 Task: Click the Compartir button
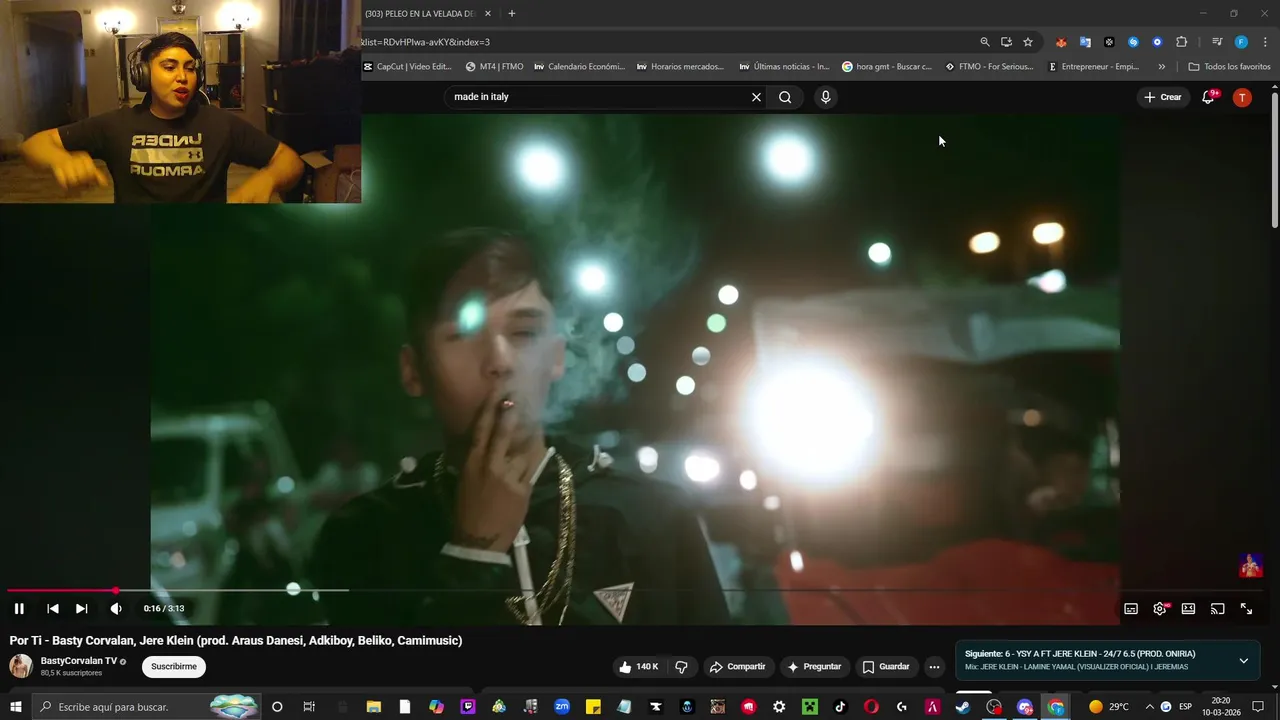point(737,667)
